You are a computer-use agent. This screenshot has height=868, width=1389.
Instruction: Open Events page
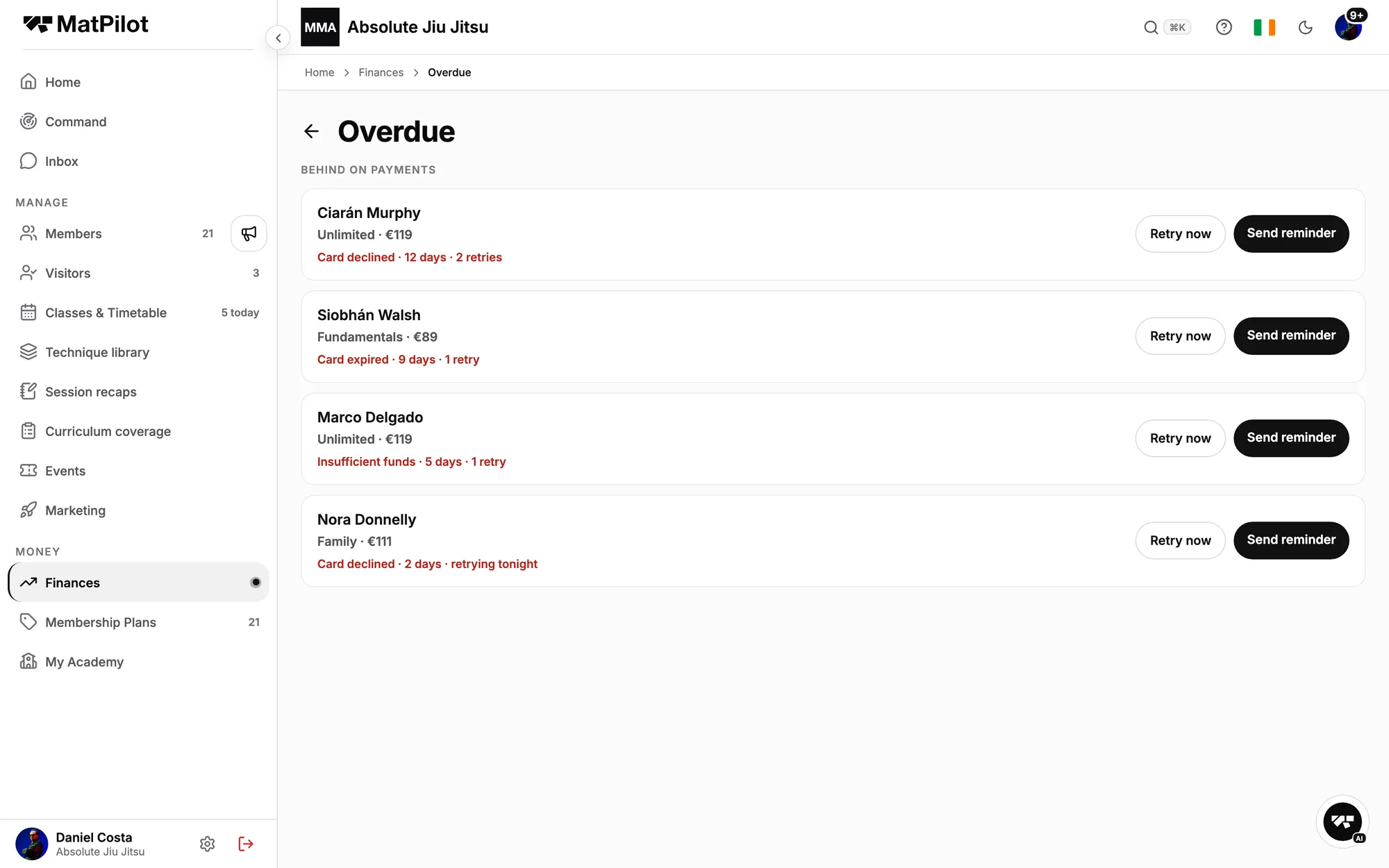[138, 471]
